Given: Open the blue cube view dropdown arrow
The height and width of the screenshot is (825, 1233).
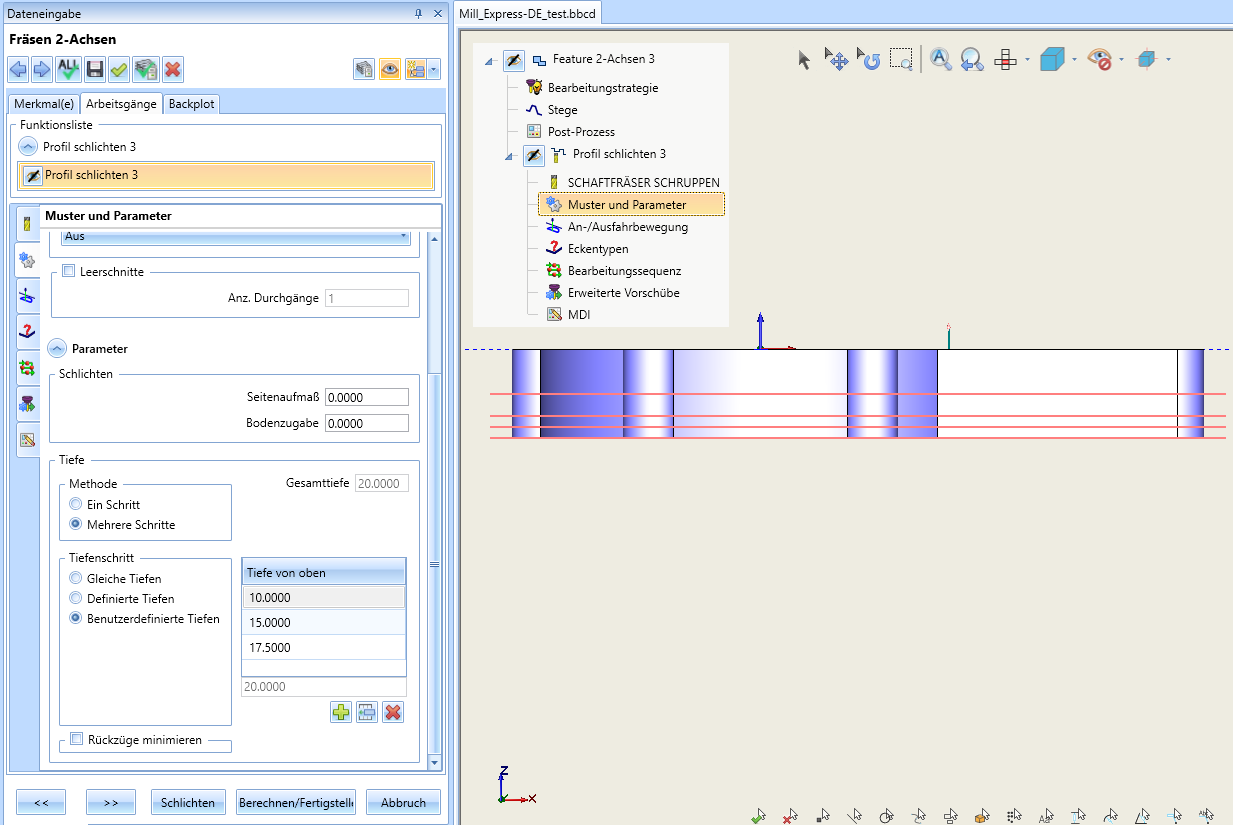Looking at the screenshot, I should pyautogui.click(x=1074, y=60).
